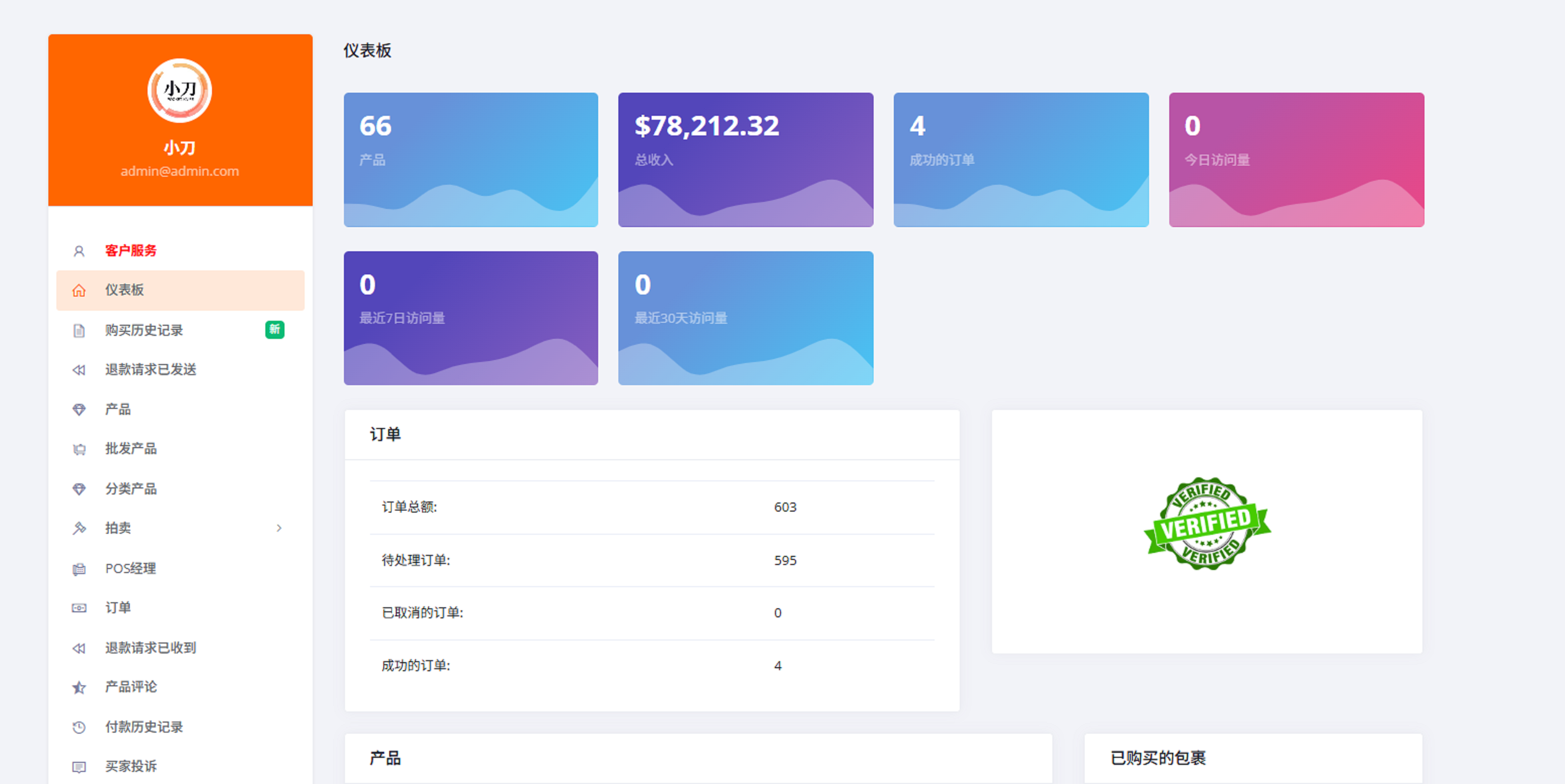Screen dimensions: 1565x784
Task: Open 买家投诉 in the sidebar
Action: pos(130,766)
